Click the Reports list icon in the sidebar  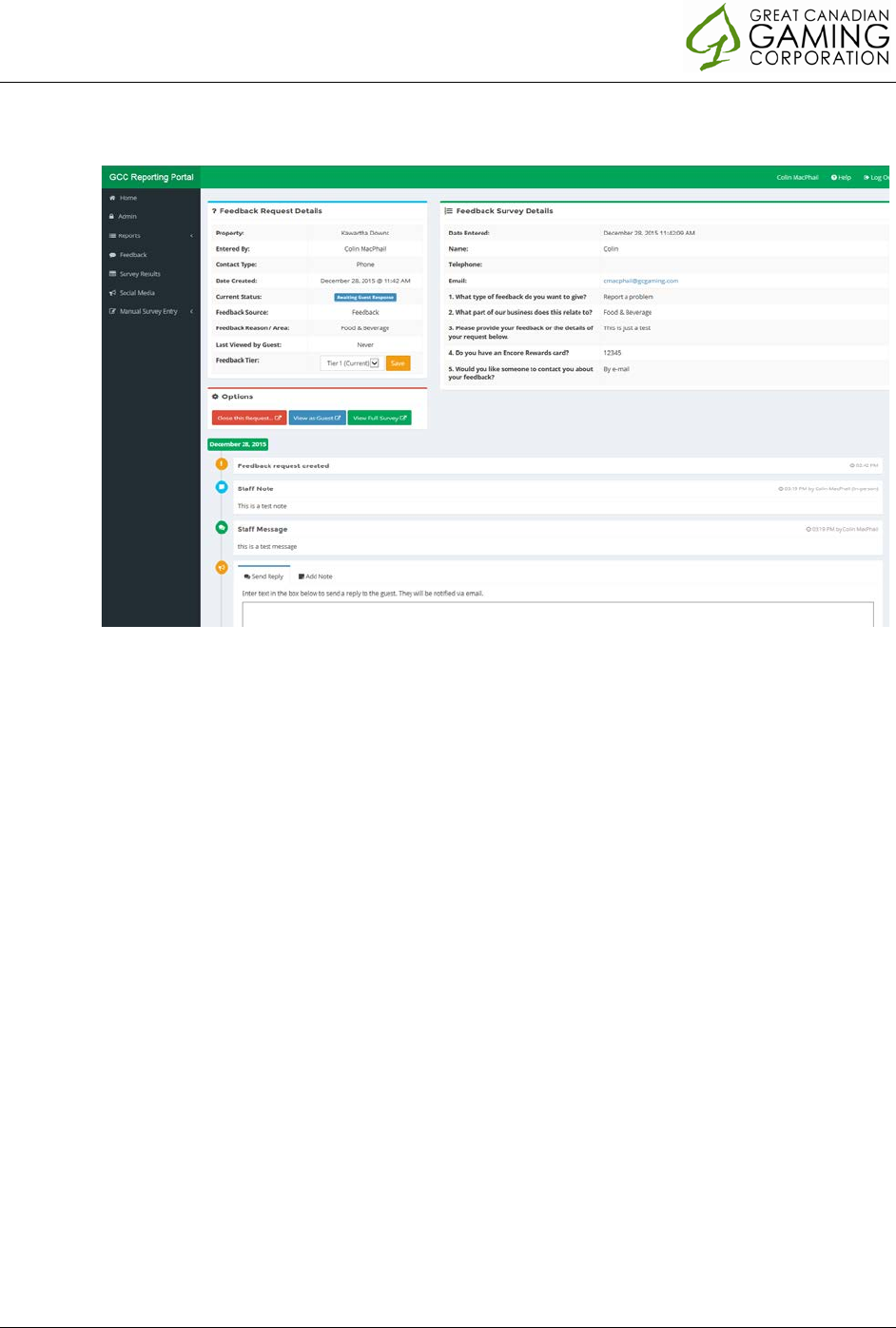(x=112, y=236)
